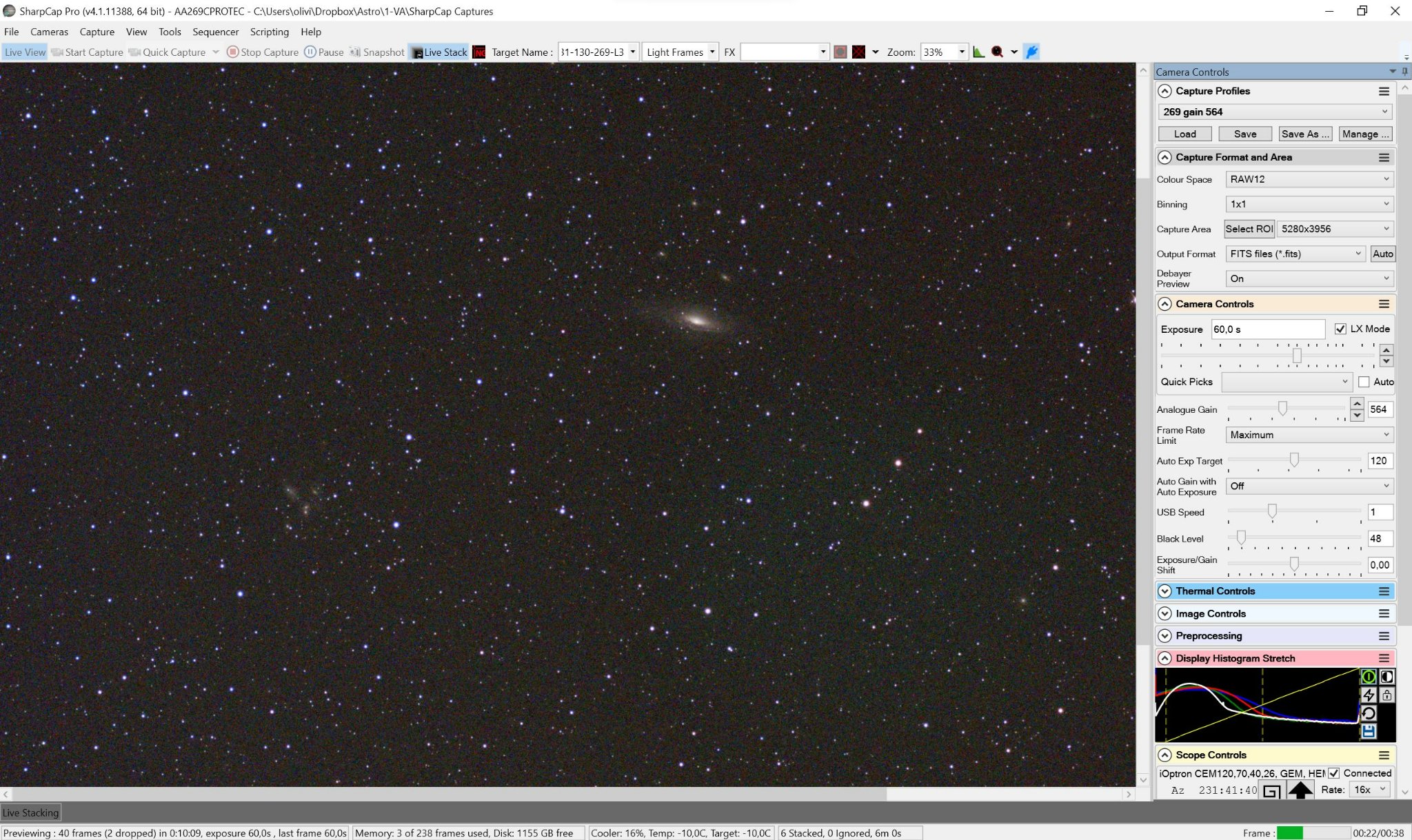Screen dimensions: 1412x840
Task: Open the Thermal Controls hamburger menu
Action: (1383, 591)
